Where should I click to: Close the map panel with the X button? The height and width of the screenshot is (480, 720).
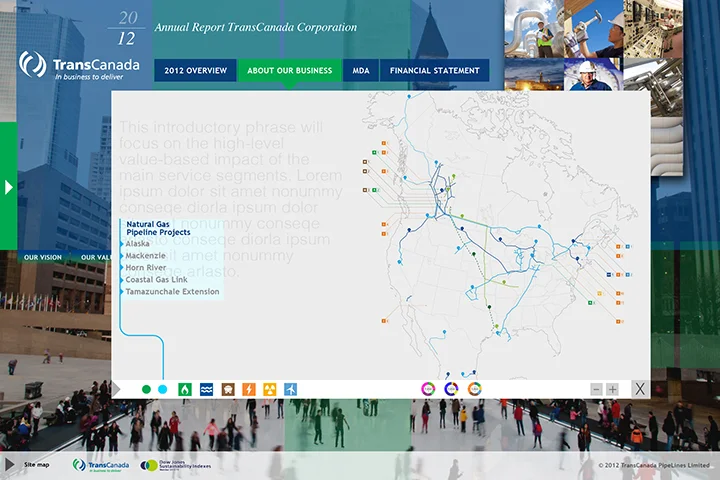tap(640, 389)
